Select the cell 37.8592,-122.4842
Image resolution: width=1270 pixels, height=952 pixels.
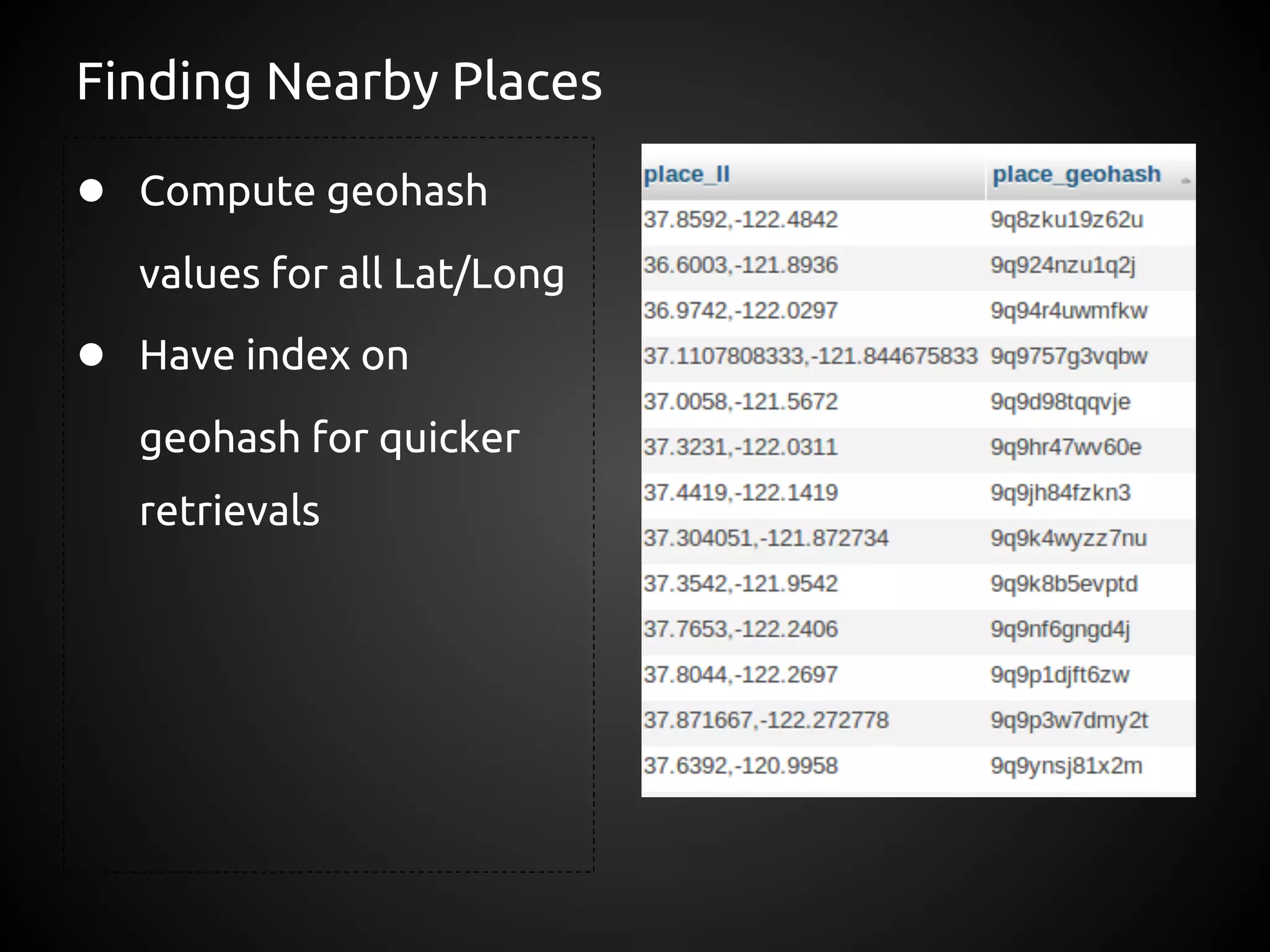tap(740, 219)
